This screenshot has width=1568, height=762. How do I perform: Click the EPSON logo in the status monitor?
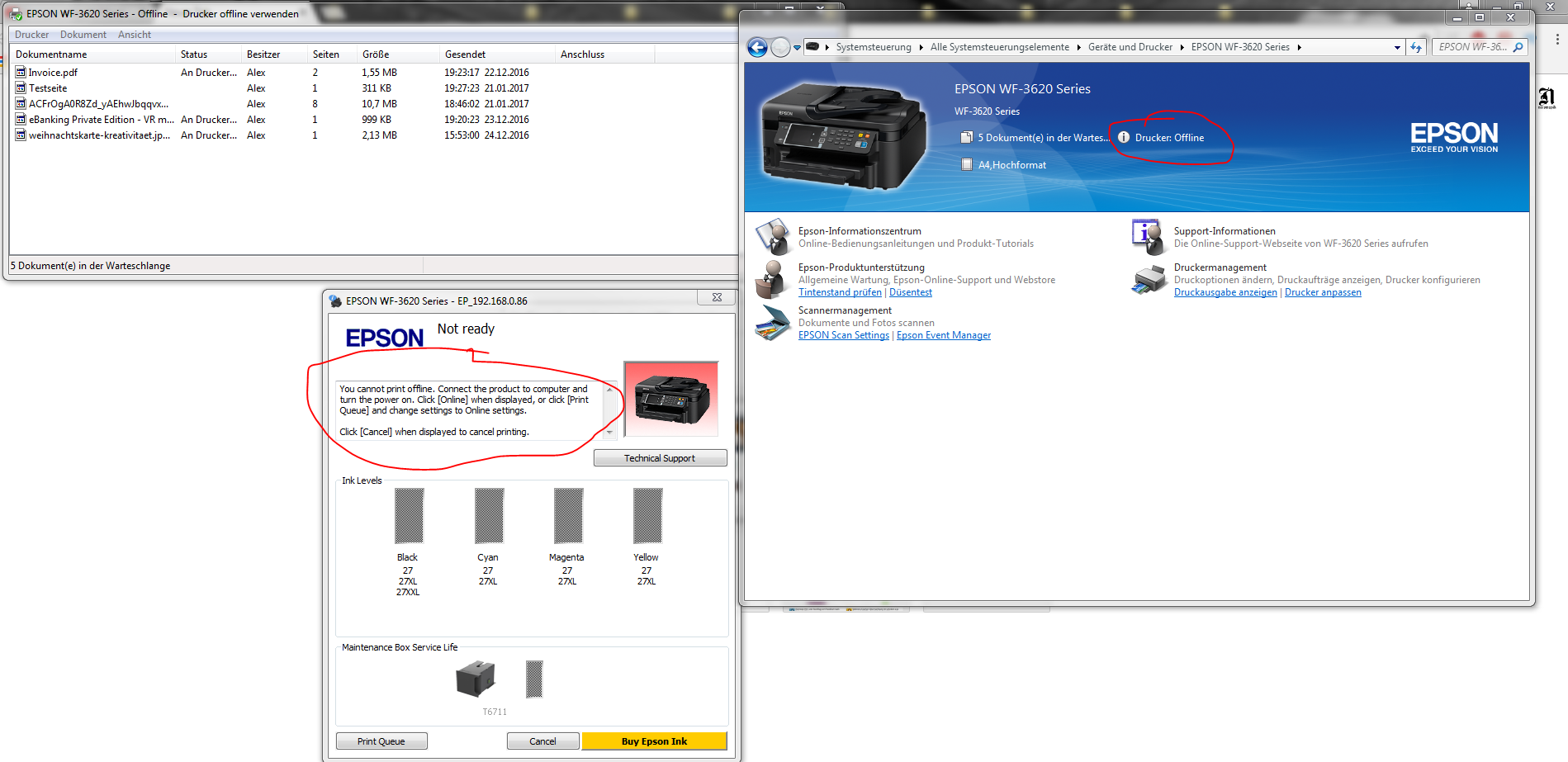(x=385, y=338)
